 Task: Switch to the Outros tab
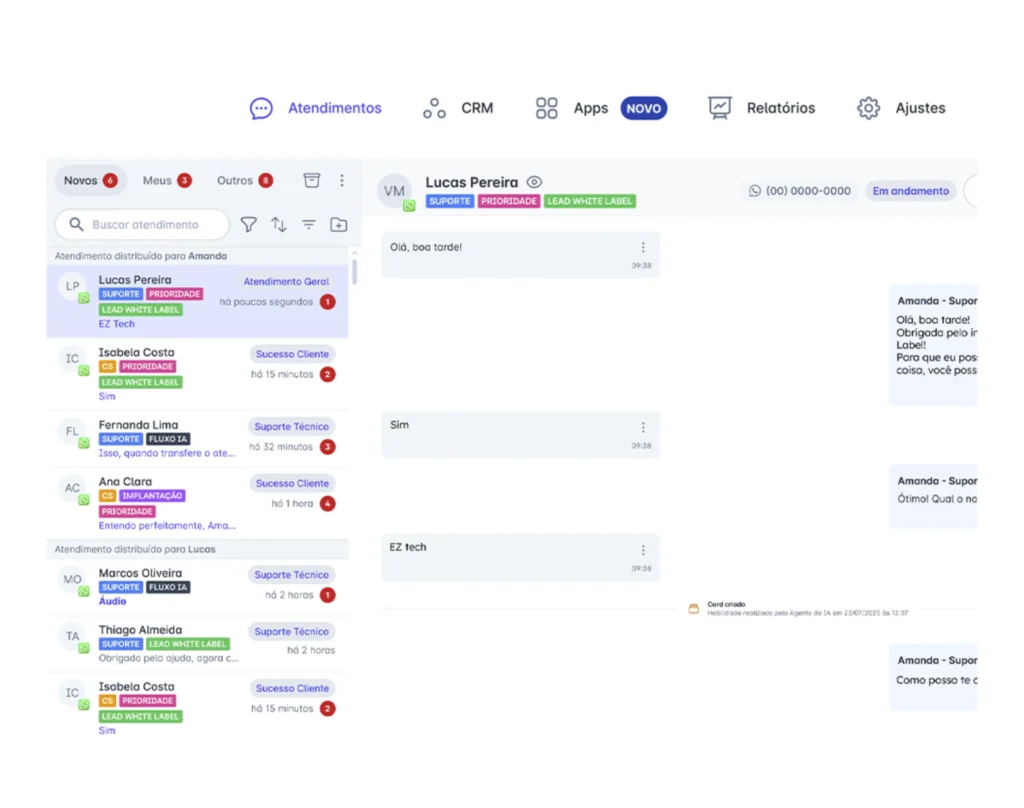[x=244, y=180]
